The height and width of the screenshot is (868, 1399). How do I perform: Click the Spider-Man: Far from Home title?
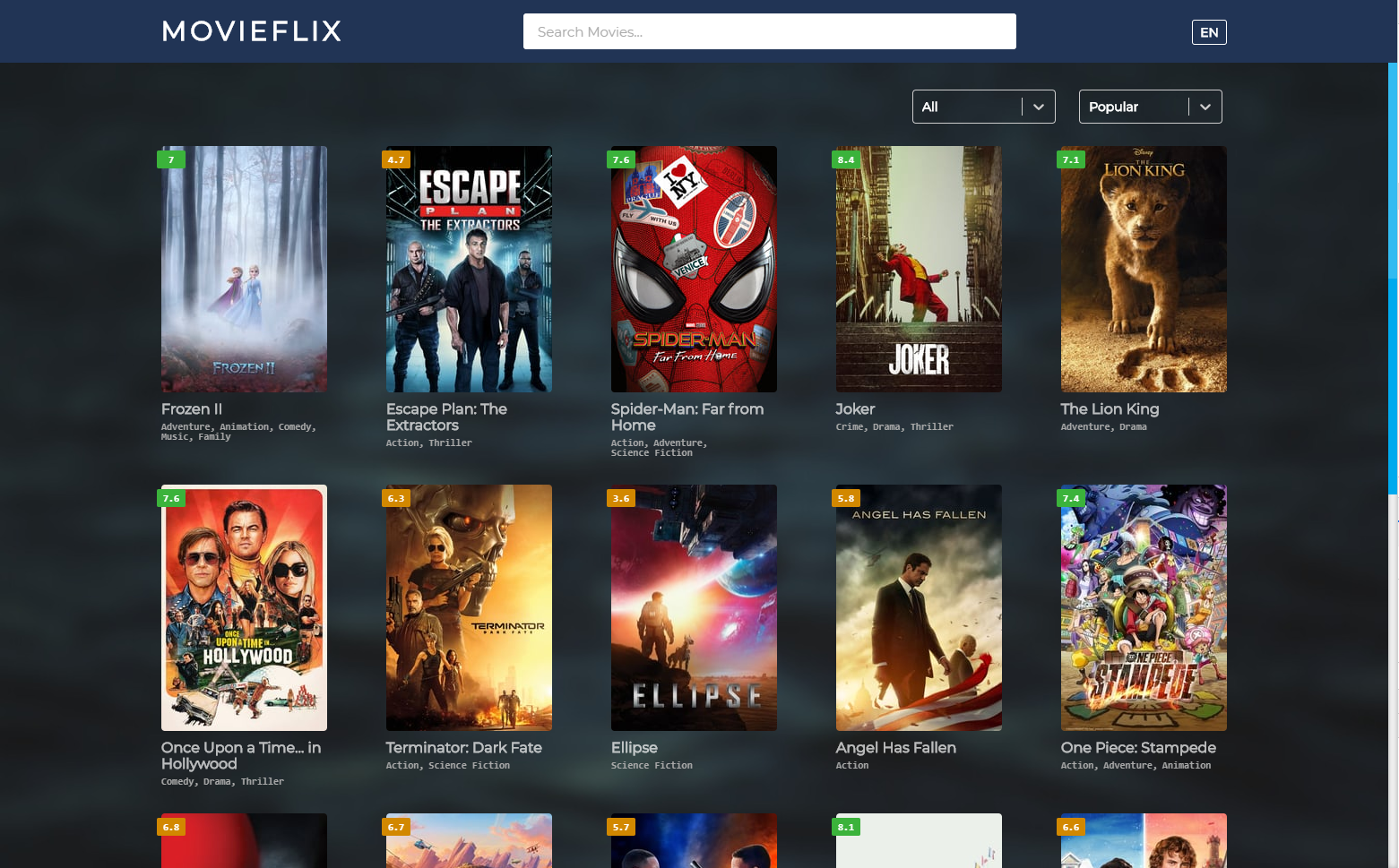687,417
